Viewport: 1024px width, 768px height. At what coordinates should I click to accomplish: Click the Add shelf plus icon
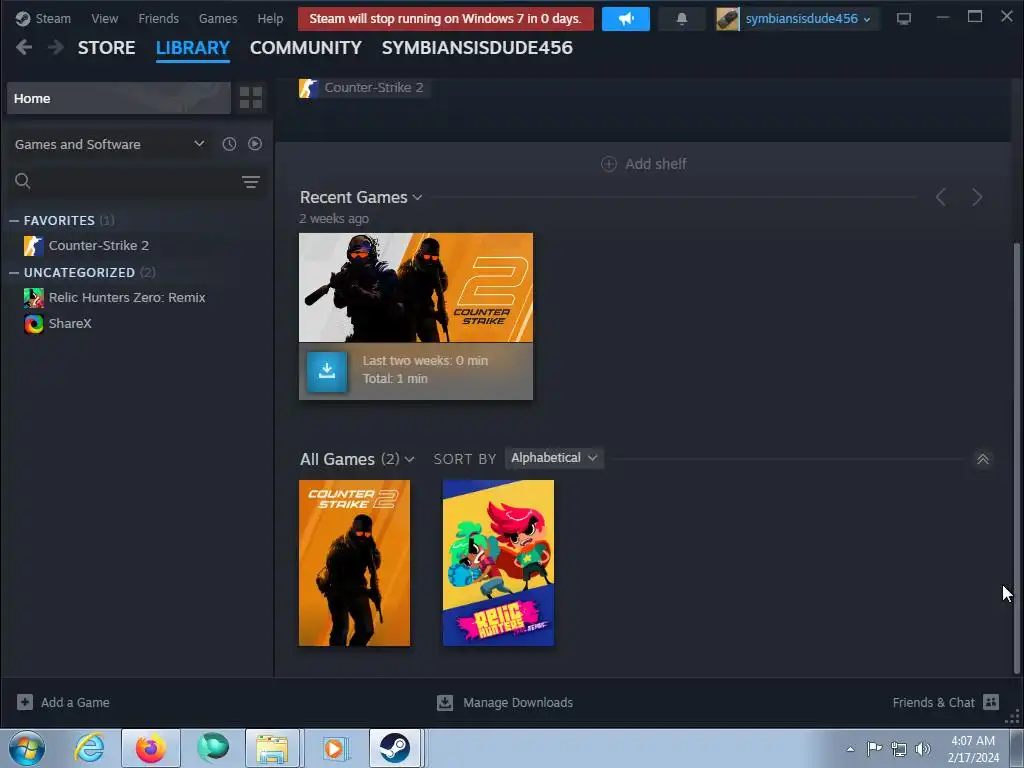609,164
